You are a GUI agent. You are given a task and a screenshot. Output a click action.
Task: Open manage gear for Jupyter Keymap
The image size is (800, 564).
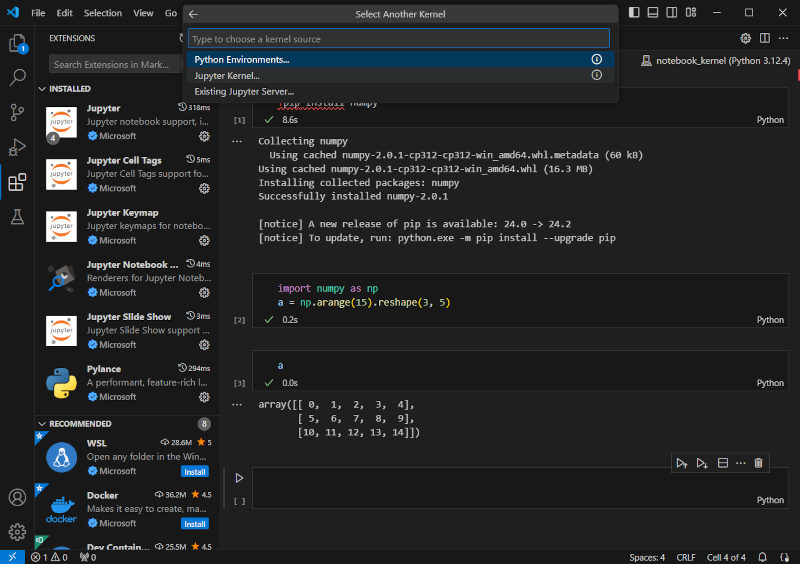204,240
